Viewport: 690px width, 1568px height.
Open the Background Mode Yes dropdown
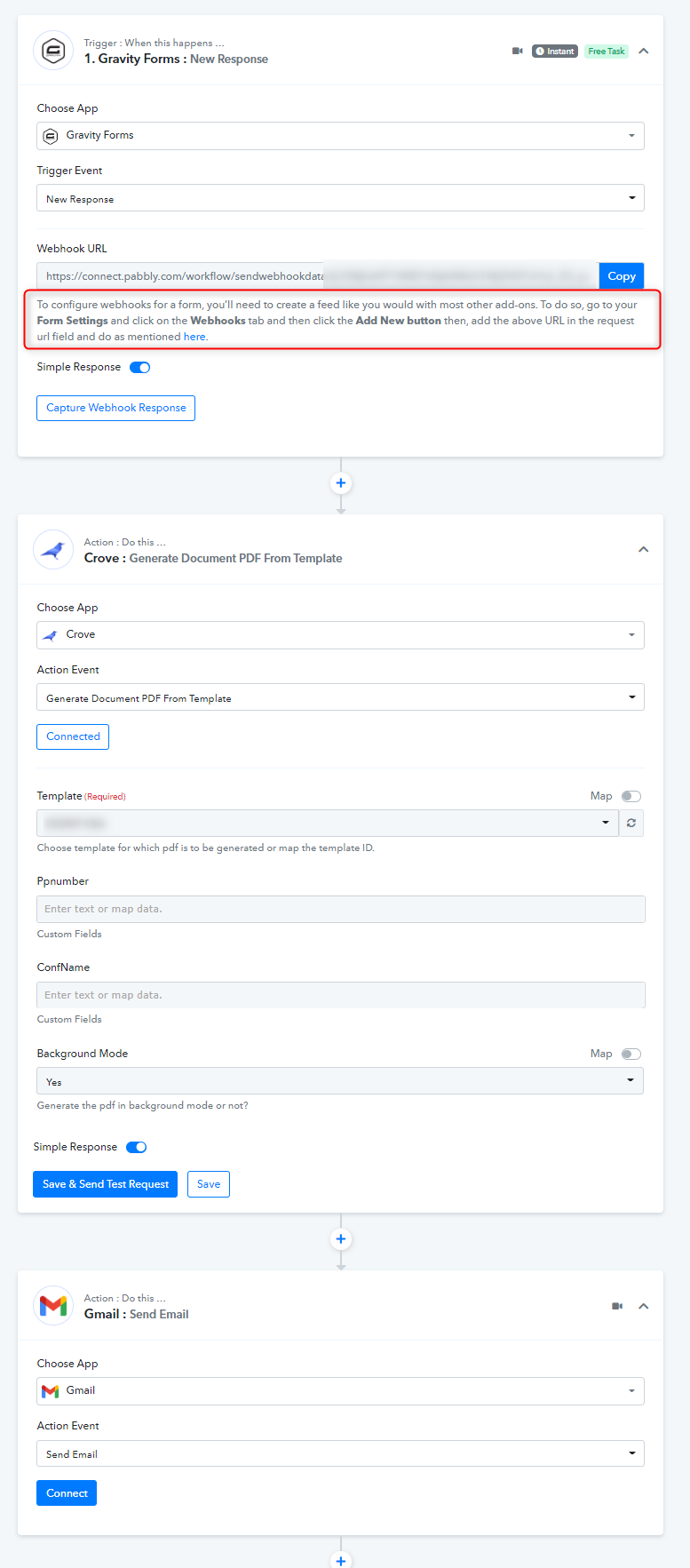pos(340,1081)
